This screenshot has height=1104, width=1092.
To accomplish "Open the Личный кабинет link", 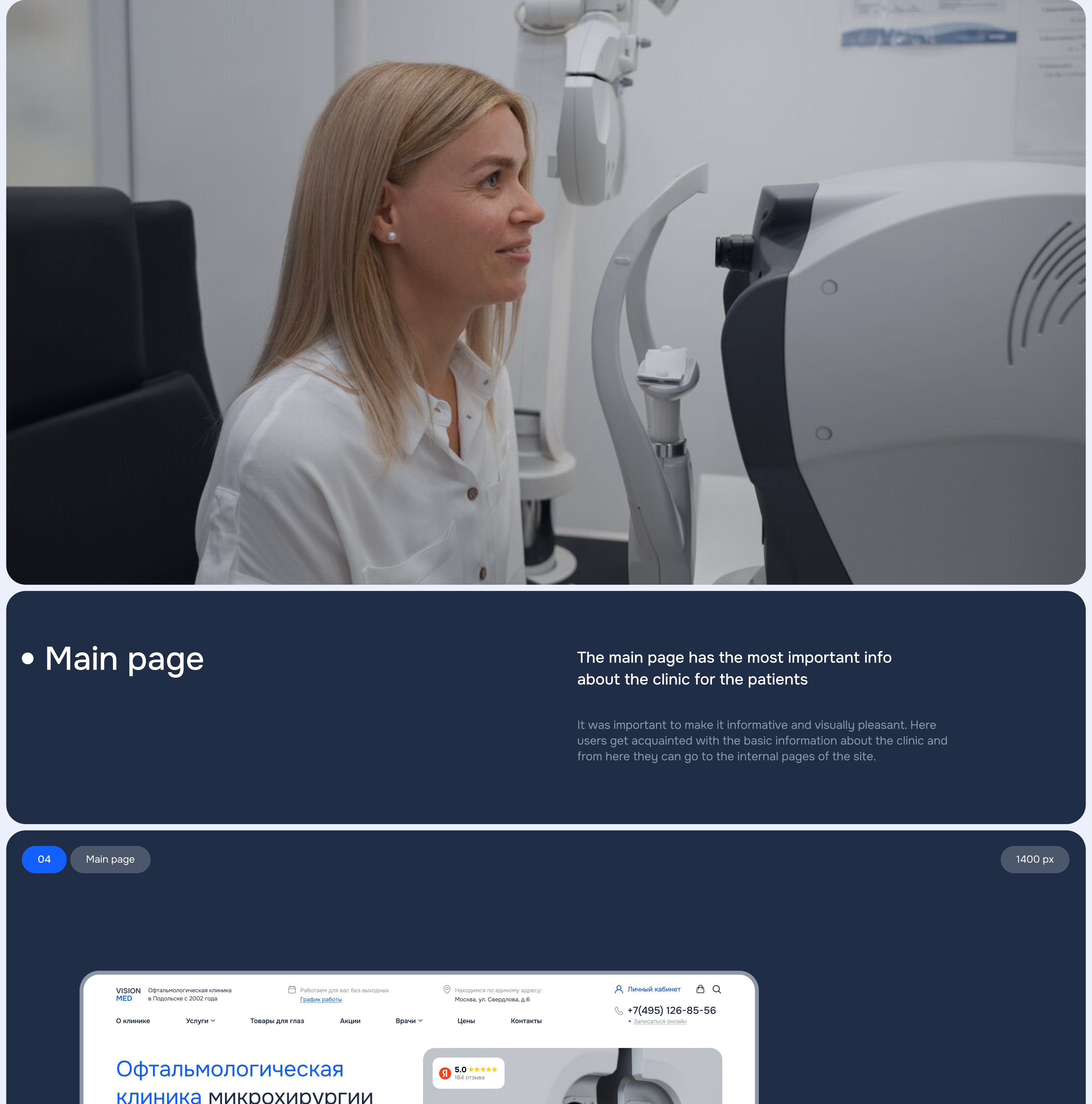I will pyautogui.click(x=654, y=989).
